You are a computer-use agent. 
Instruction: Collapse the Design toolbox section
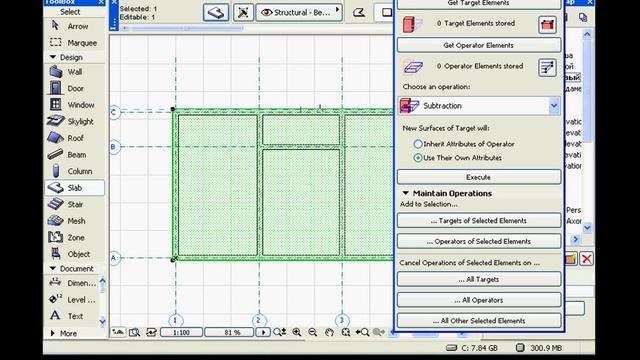pos(53,58)
